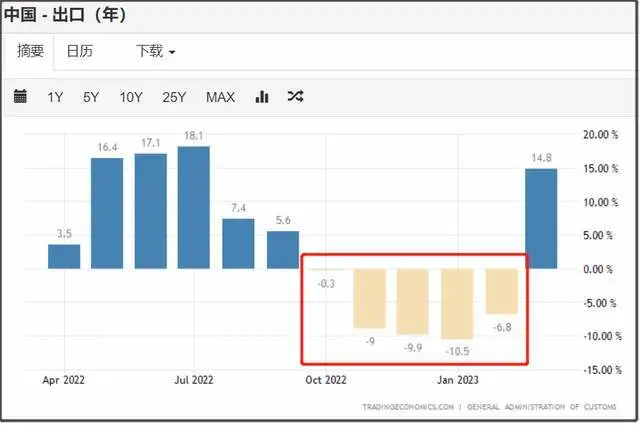The height and width of the screenshot is (426, 640).
Task: Click the bar labeled 16.4
Action: click(x=107, y=213)
